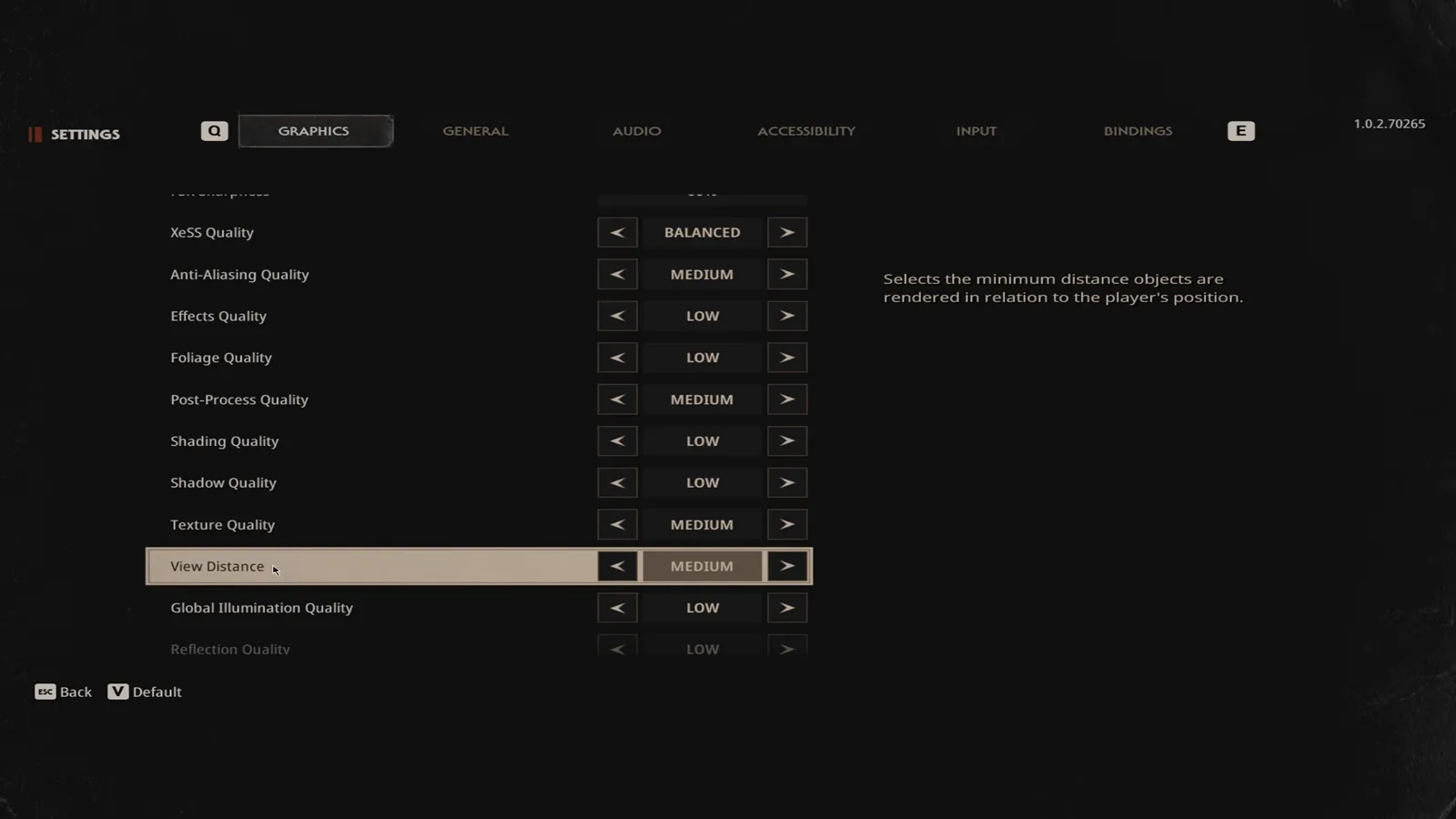Click the Post-Process Quality MEDIUM value
This screenshot has width=1456, height=819.
tap(702, 399)
